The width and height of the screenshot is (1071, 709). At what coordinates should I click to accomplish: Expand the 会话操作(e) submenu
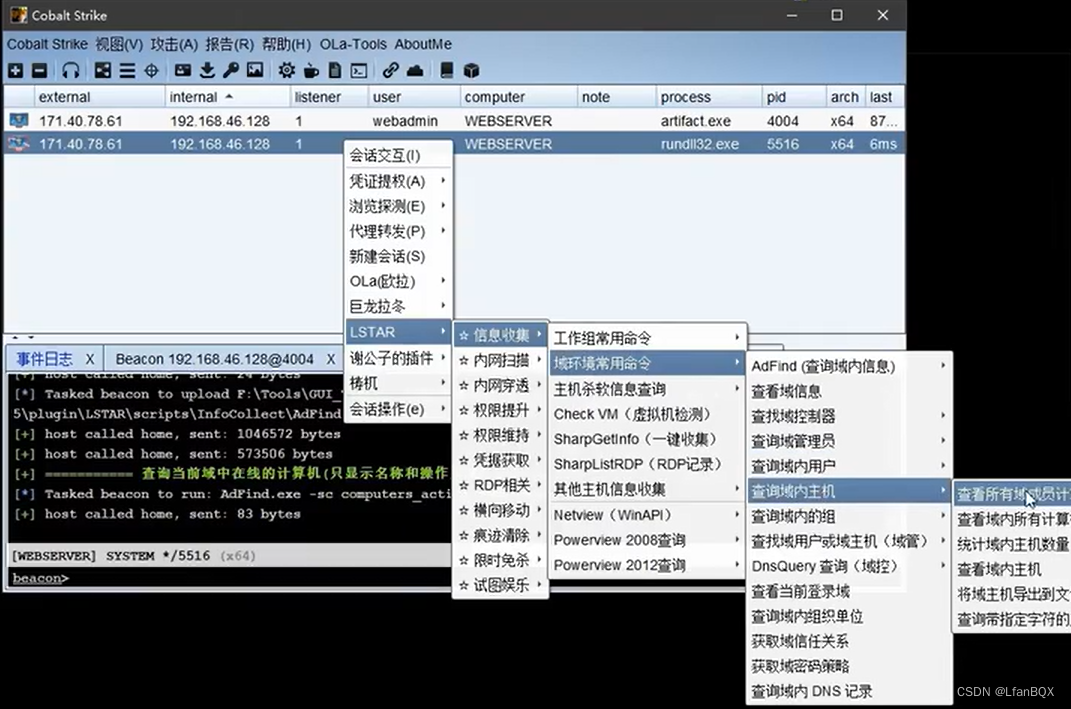[398, 409]
